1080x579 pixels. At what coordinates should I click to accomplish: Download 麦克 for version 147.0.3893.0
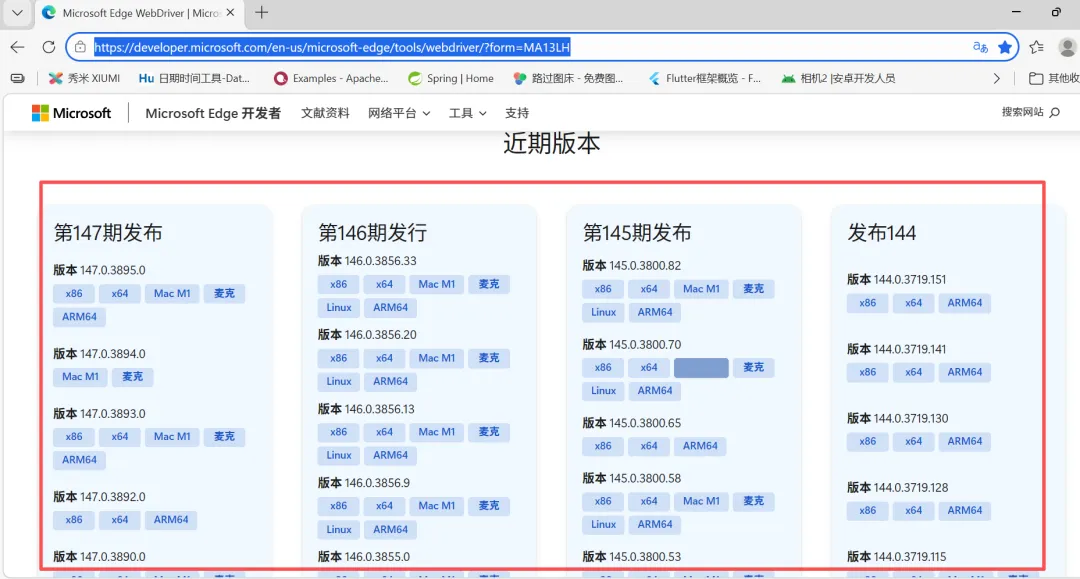(224, 436)
